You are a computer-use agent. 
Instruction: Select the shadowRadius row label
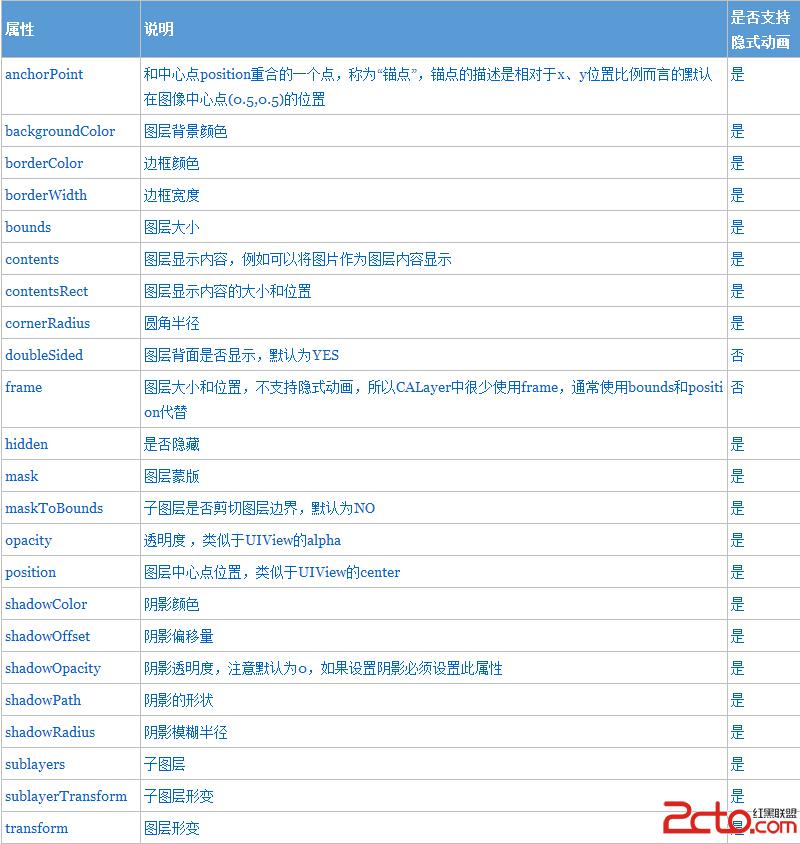(50, 732)
